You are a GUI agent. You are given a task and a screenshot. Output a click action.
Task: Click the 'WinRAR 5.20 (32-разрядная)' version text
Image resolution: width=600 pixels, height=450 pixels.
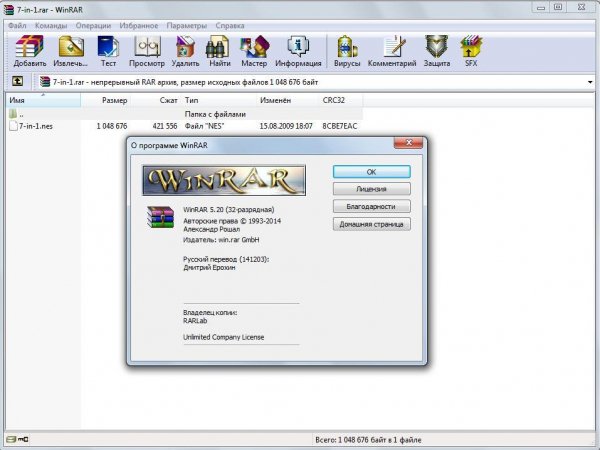coord(228,210)
